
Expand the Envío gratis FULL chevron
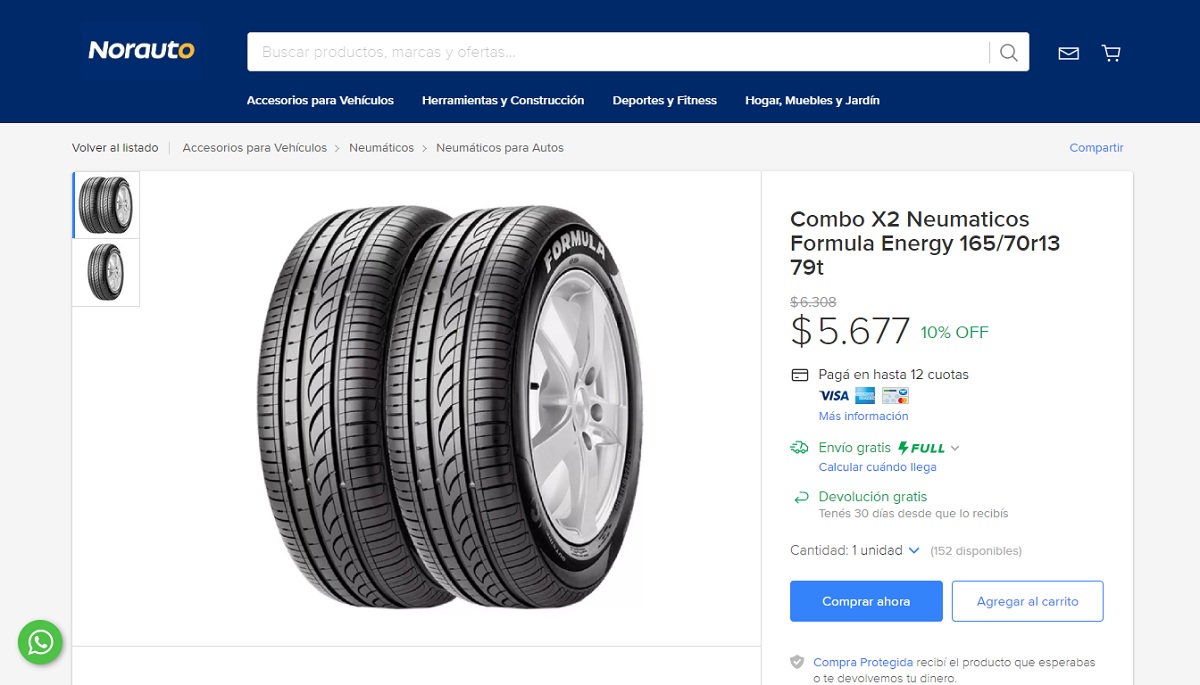(x=955, y=448)
